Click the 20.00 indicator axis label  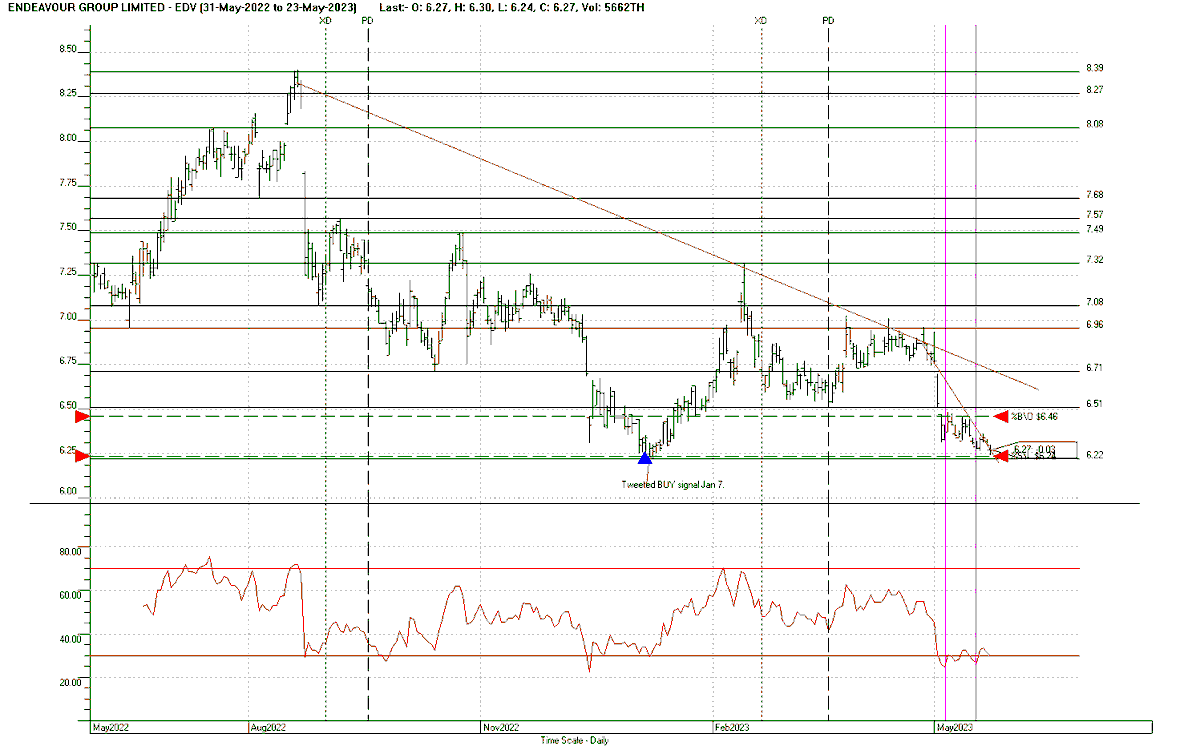(69, 682)
